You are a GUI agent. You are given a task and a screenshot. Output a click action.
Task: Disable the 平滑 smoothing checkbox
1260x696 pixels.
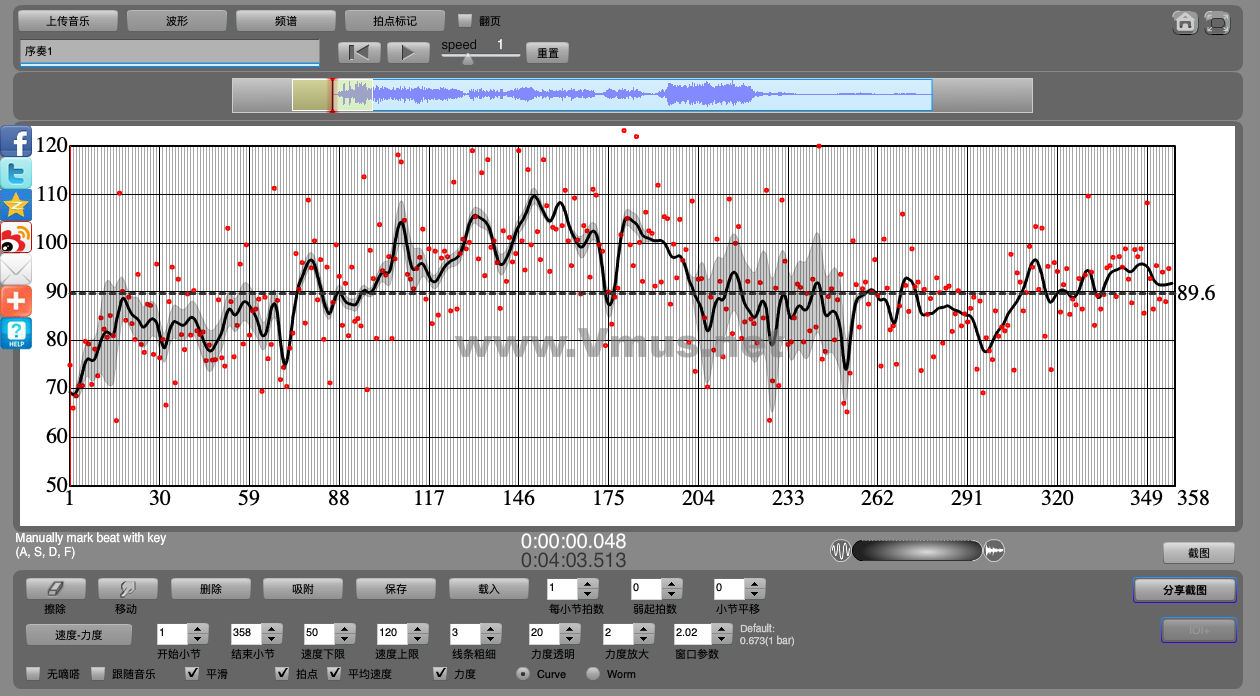pos(193,674)
